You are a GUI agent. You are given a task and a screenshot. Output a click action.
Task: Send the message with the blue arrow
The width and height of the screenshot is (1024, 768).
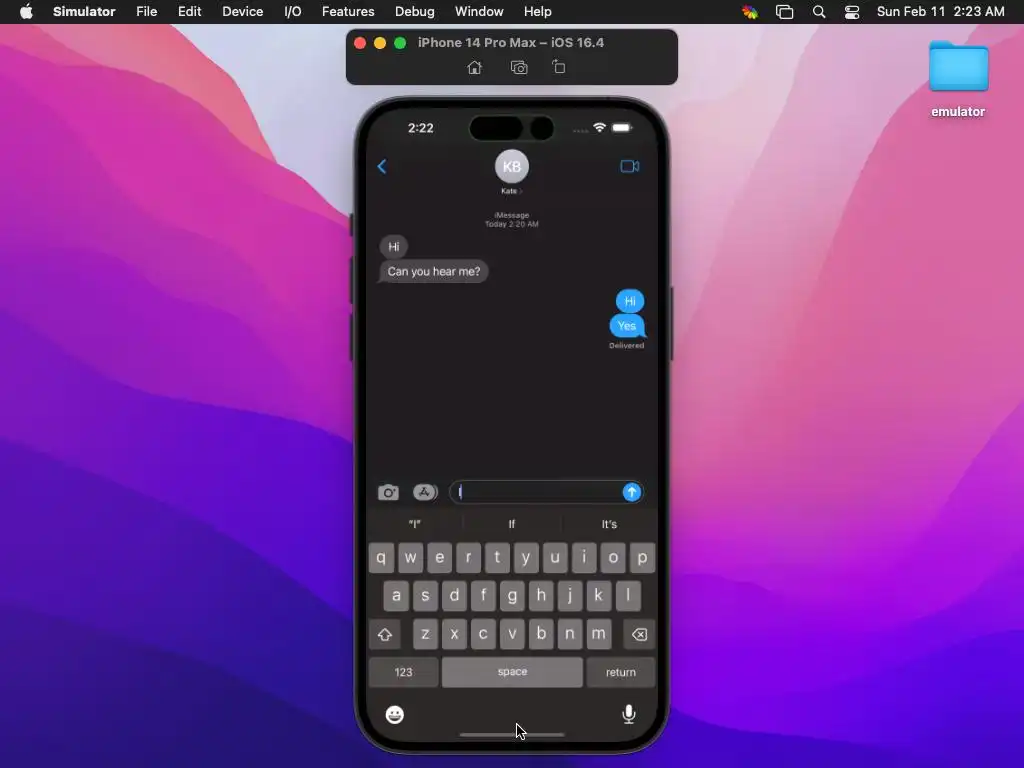[632, 492]
